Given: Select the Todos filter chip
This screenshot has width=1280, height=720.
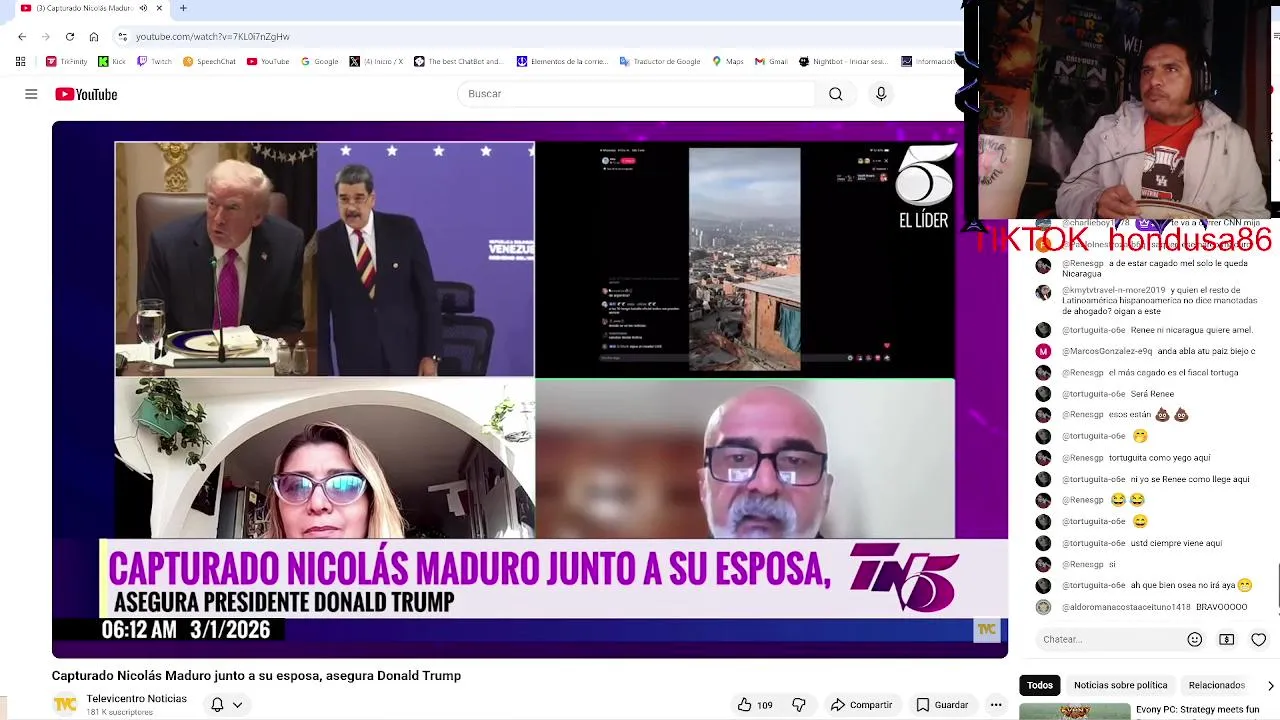Looking at the screenshot, I should (1040, 685).
